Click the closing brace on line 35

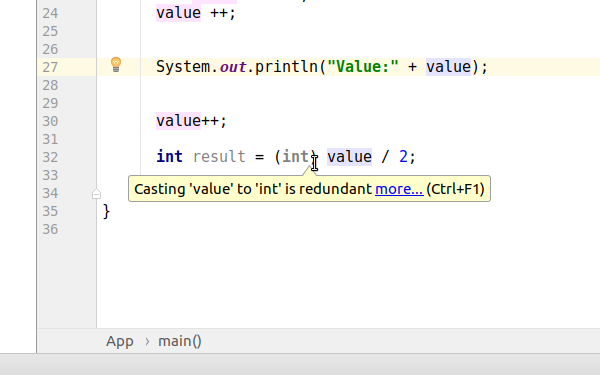(106, 211)
